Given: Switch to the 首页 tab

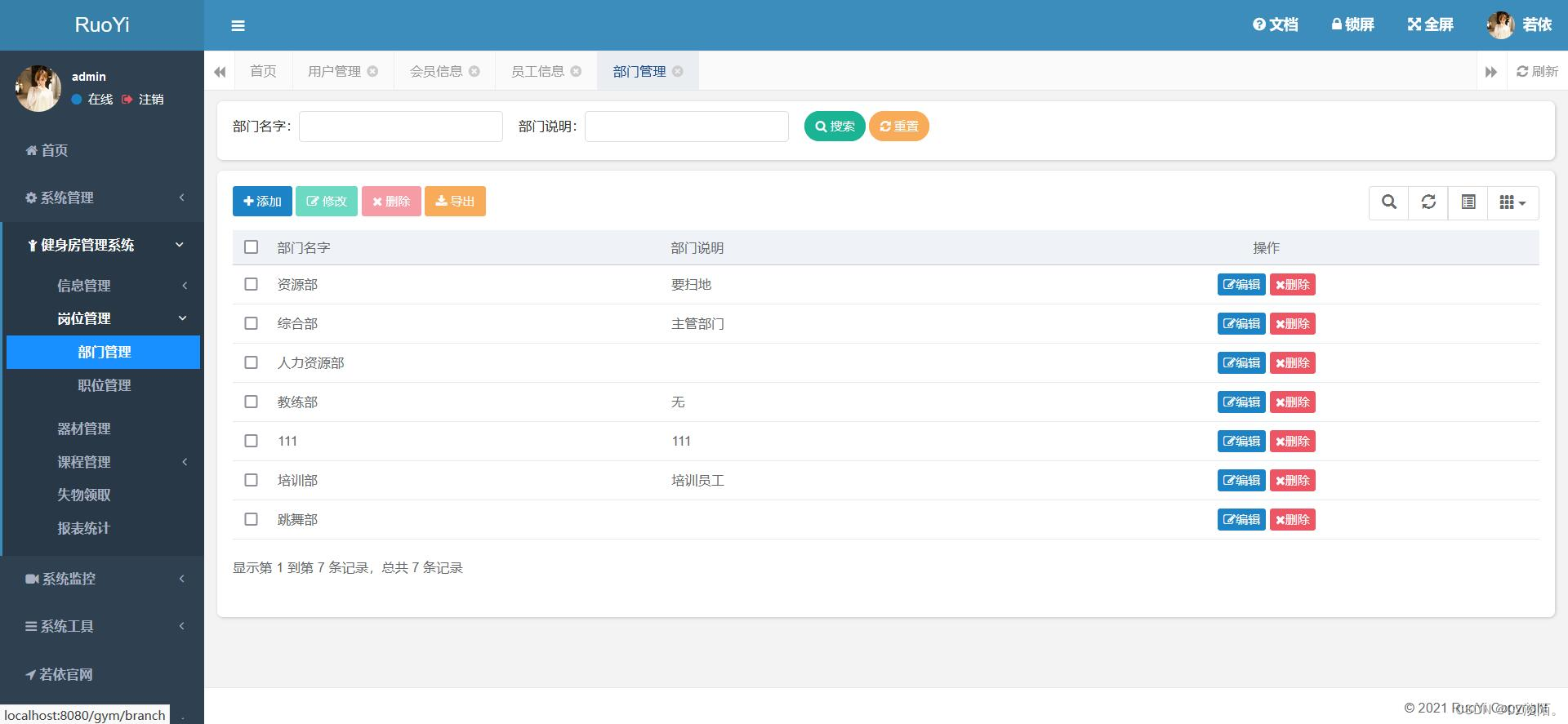Looking at the screenshot, I should point(263,71).
